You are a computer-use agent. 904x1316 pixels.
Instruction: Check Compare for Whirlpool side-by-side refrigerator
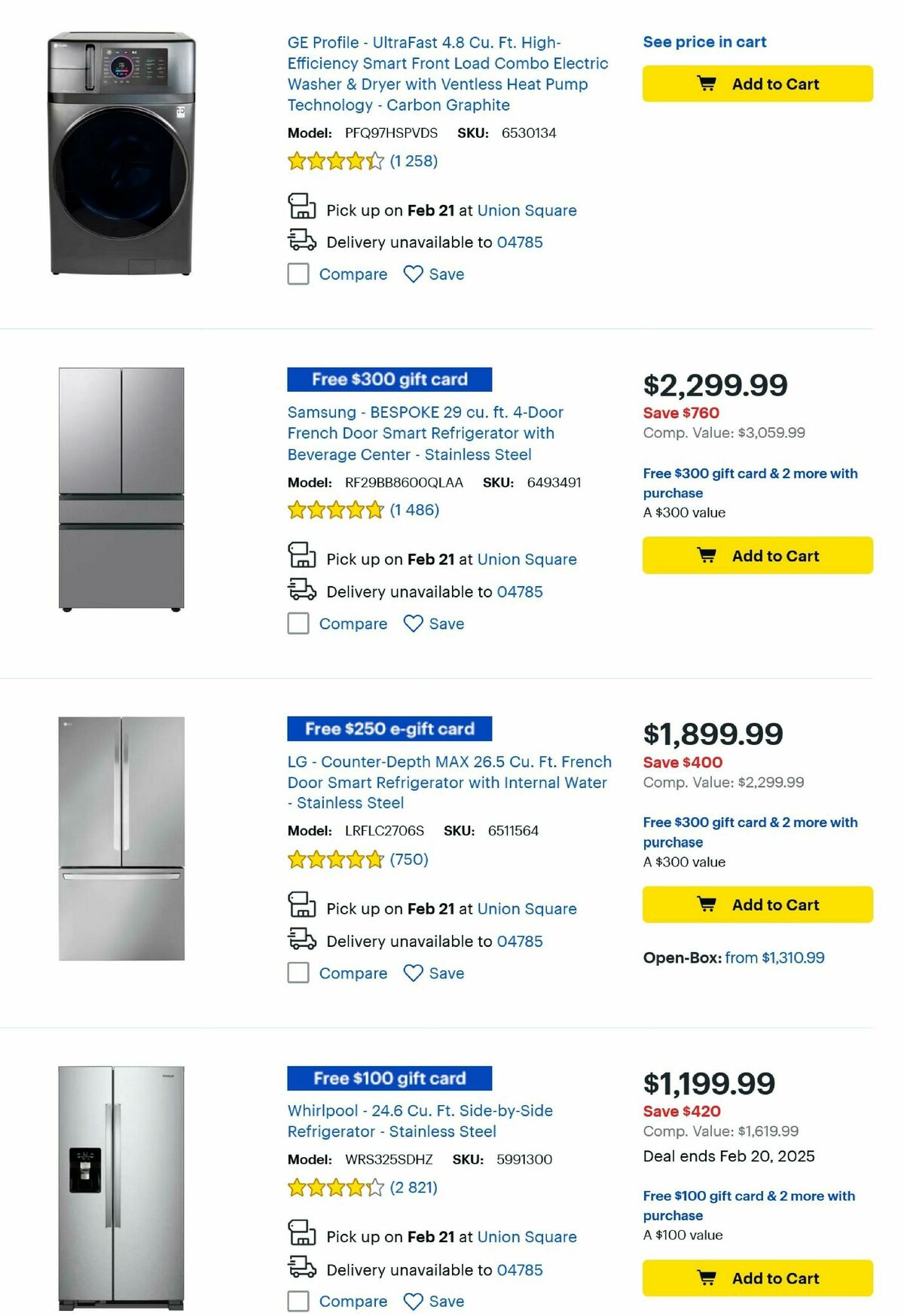(x=298, y=1301)
